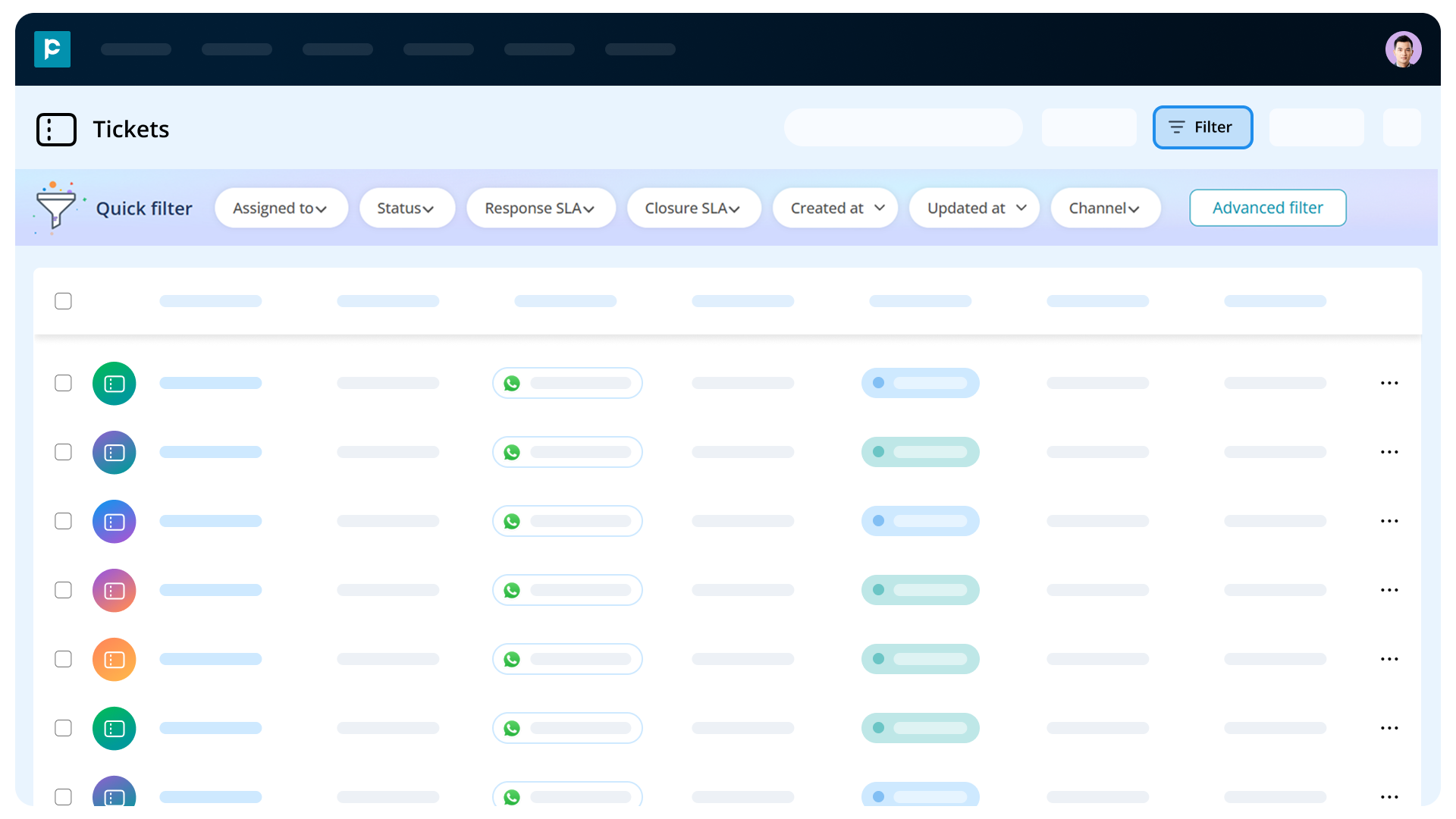Open the three-dot actions menu on the third row
The image size is (1456, 819).
[1389, 521]
